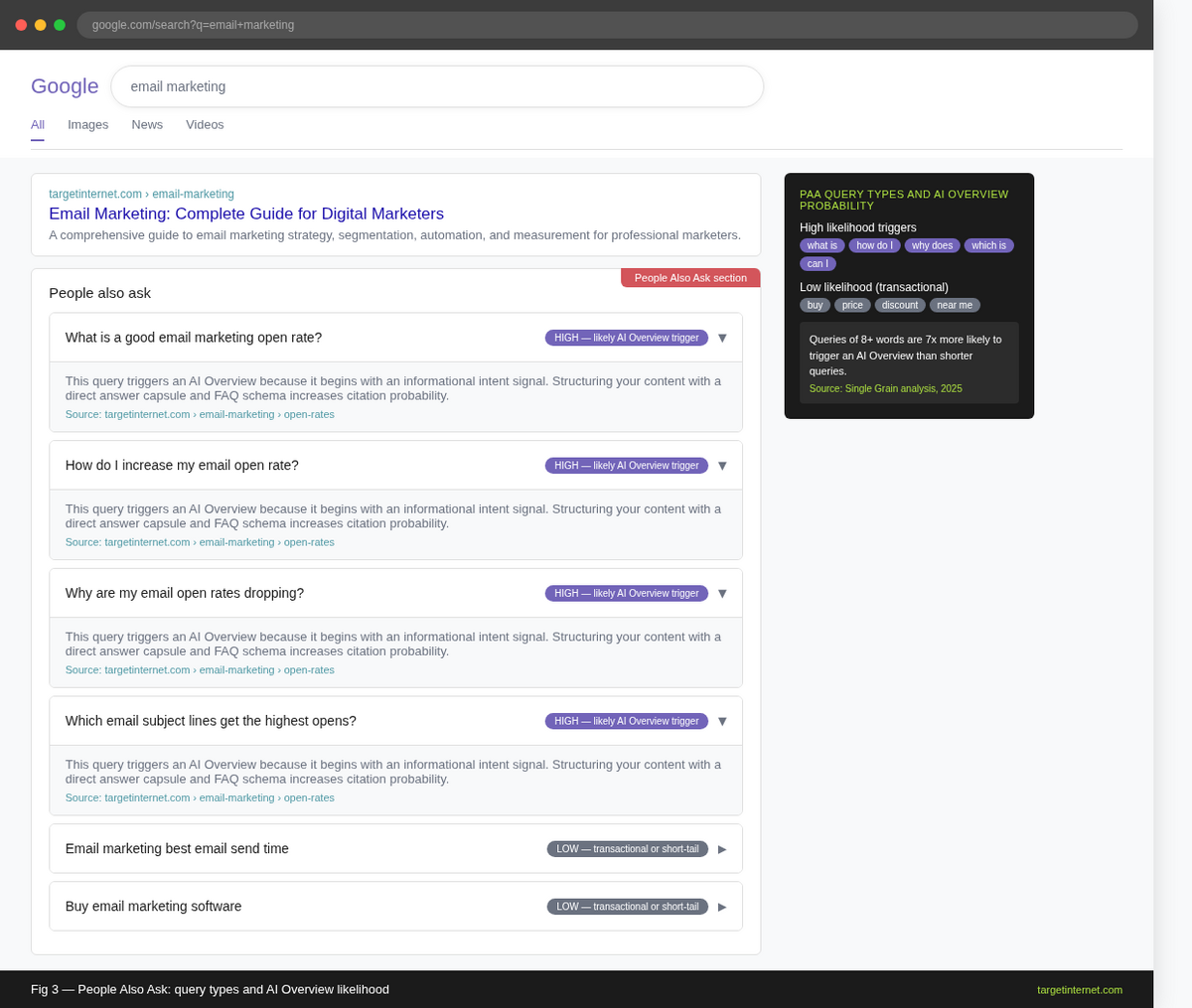Click the red "People Also Ask section" label

click(689, 277)
